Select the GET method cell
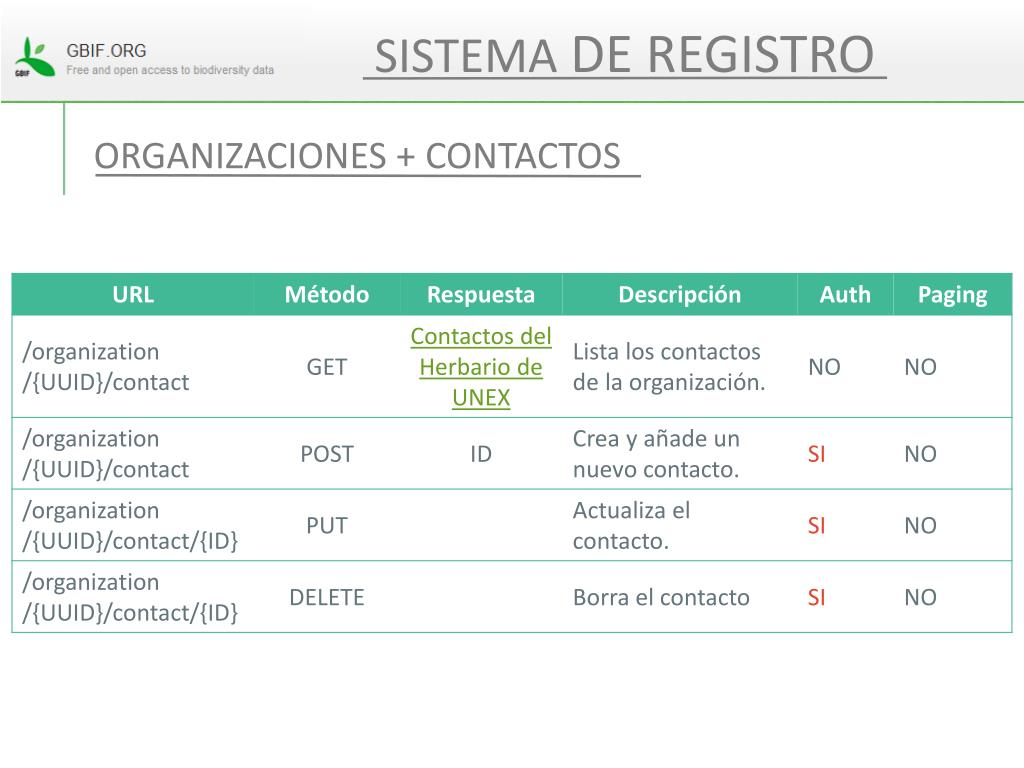 pyautogui.click(x=327, y=367)
